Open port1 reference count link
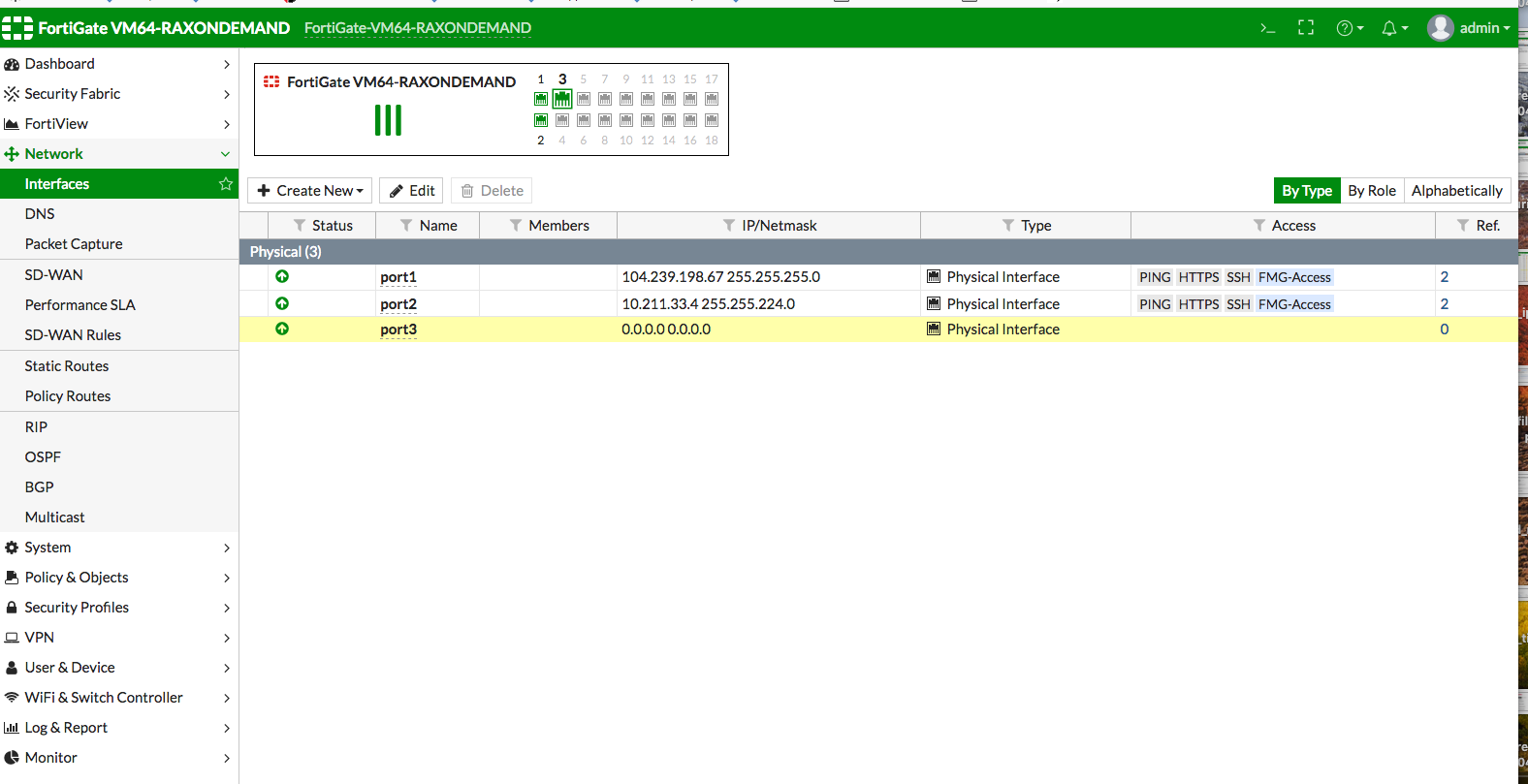The height and width of the screenshot is (784, 1528). pos(1445,277)
